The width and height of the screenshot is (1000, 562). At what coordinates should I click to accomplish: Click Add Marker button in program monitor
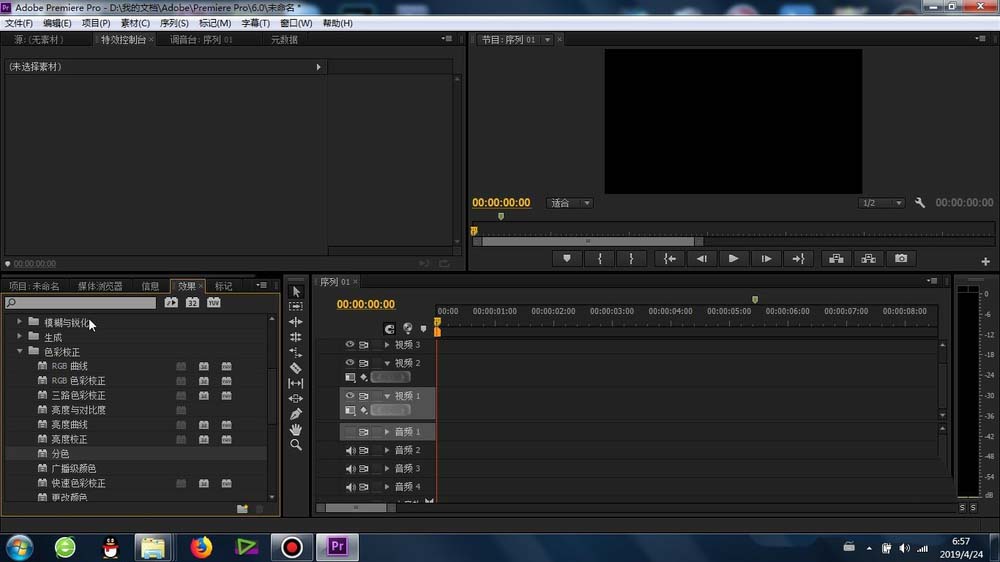click(567, 258)
